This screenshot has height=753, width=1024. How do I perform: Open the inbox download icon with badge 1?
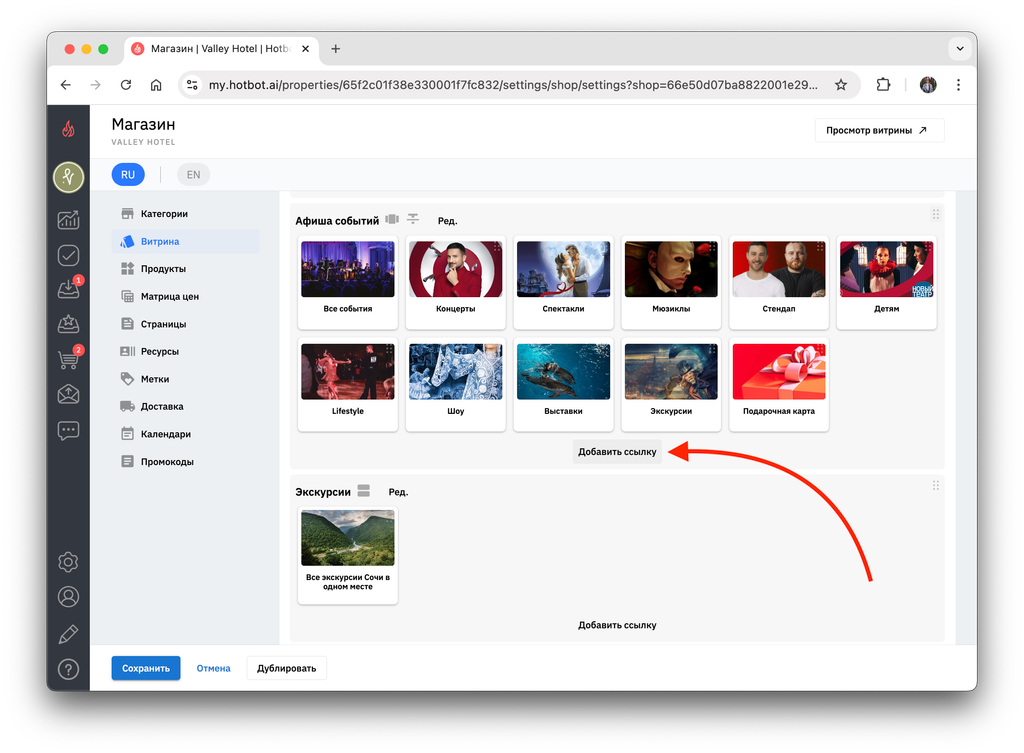tap(69, 288)
